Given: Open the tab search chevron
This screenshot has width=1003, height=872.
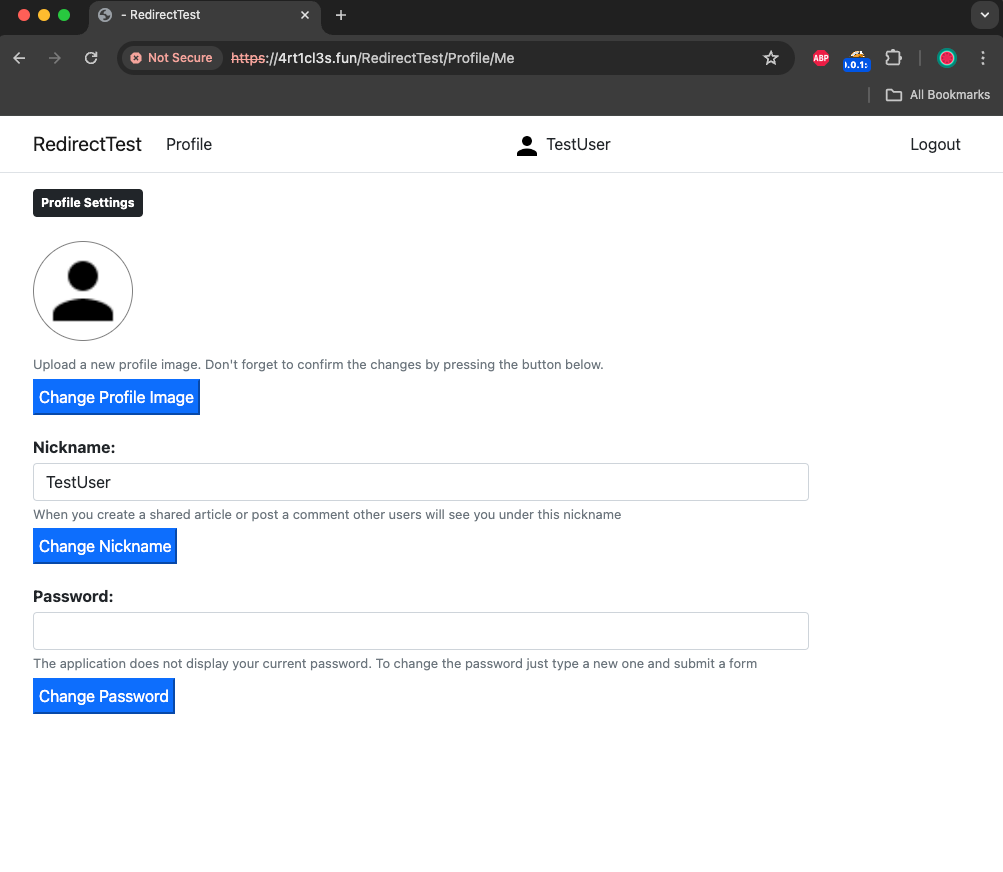Looking at the screenshot, I should [x=984, y=15].
